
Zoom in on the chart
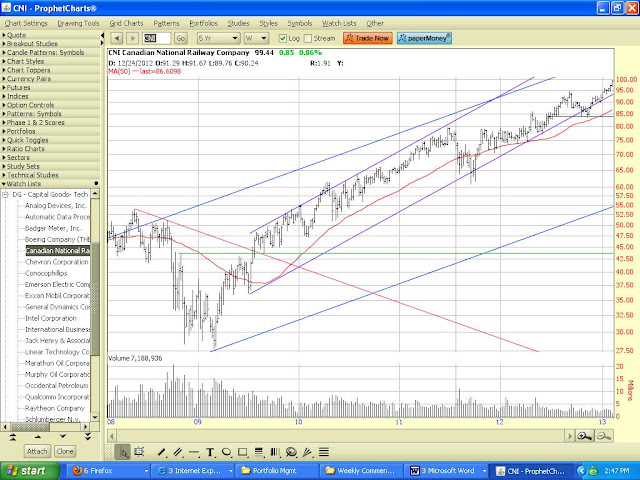pyautogui.click(x=584, y=436)
